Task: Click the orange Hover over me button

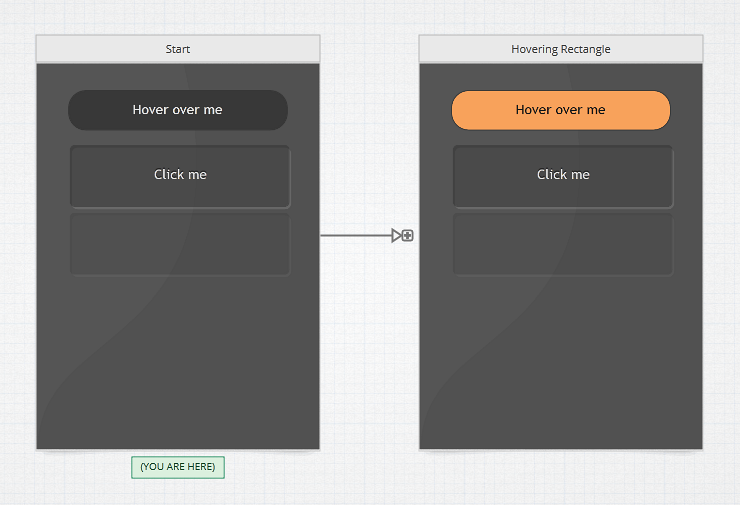Action: 561,110
